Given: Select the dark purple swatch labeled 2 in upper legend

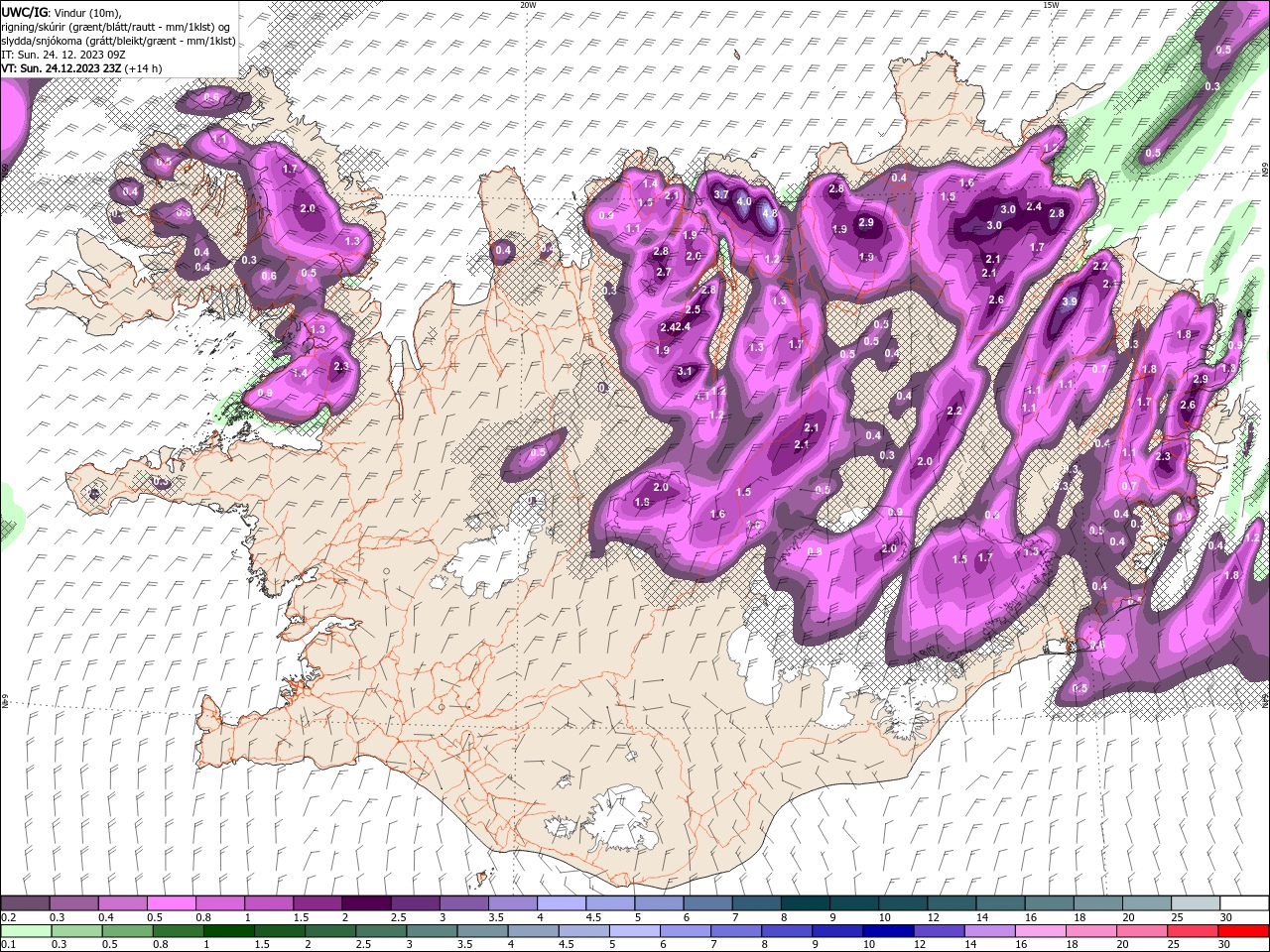Looking at the screenshot, I should [365, 903].
